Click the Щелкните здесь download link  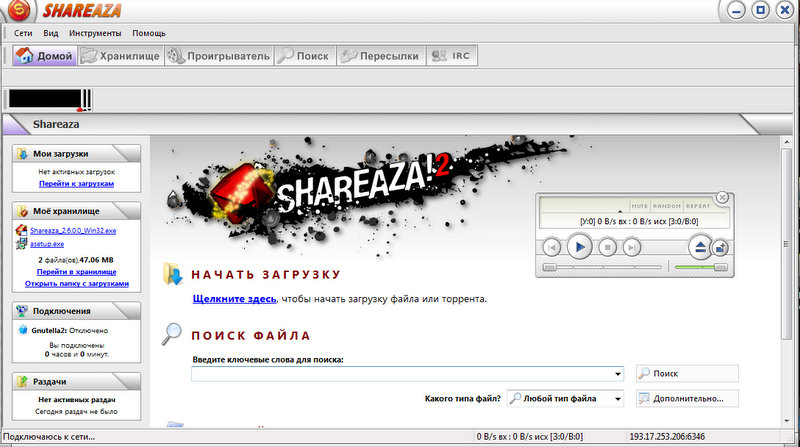(234, 299)
